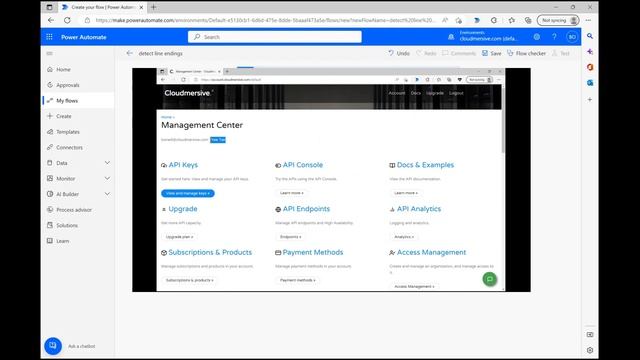Collapse the left navigation hamburger

click(49, 53)
